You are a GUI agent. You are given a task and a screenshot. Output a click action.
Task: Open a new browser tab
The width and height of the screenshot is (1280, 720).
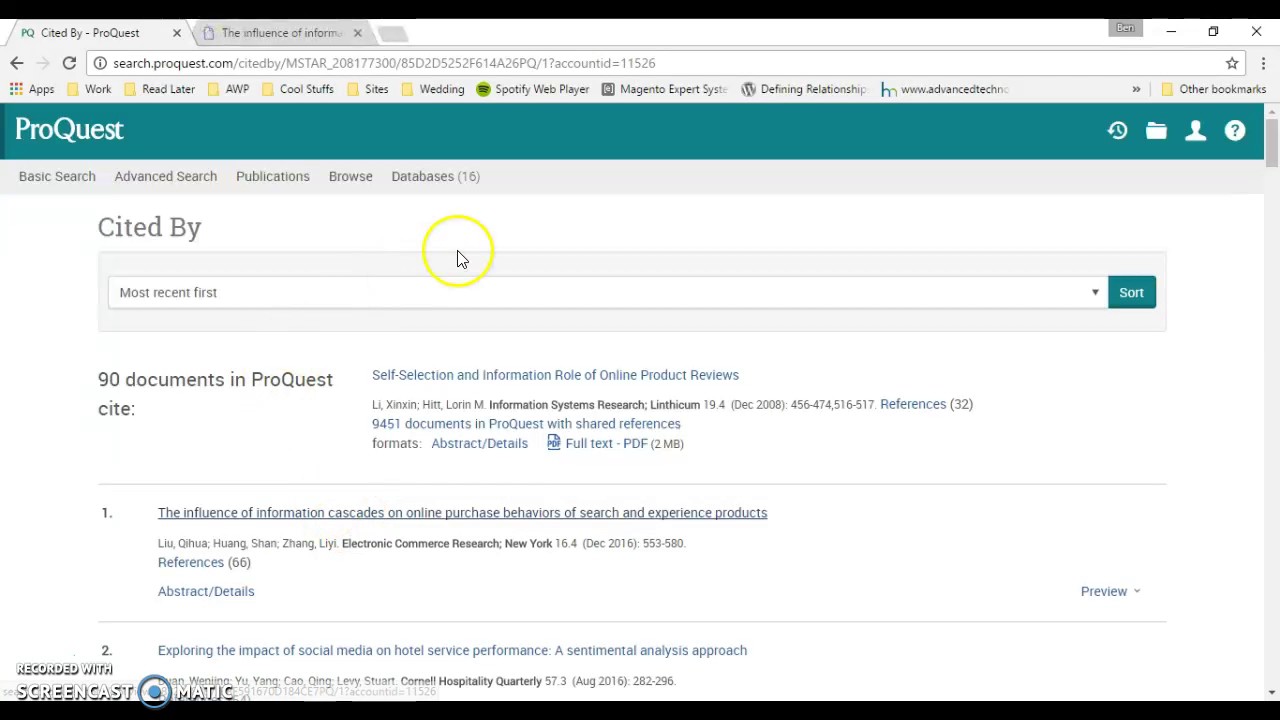(x=392, y=34)
